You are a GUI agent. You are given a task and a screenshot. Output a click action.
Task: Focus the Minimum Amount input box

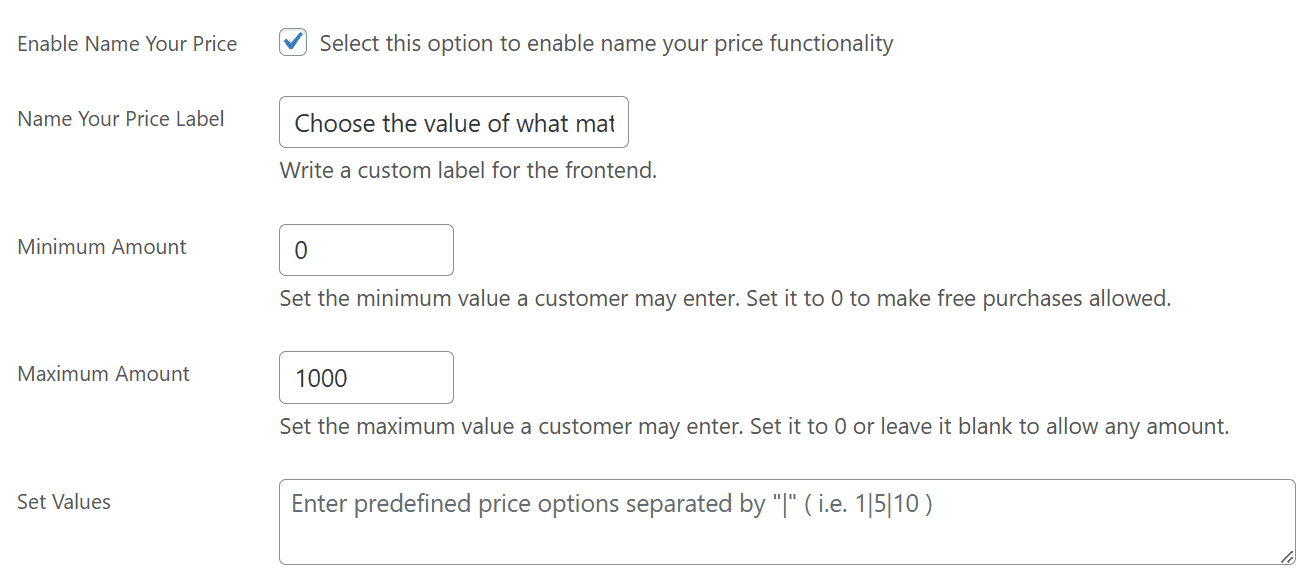tap(366, 250)
